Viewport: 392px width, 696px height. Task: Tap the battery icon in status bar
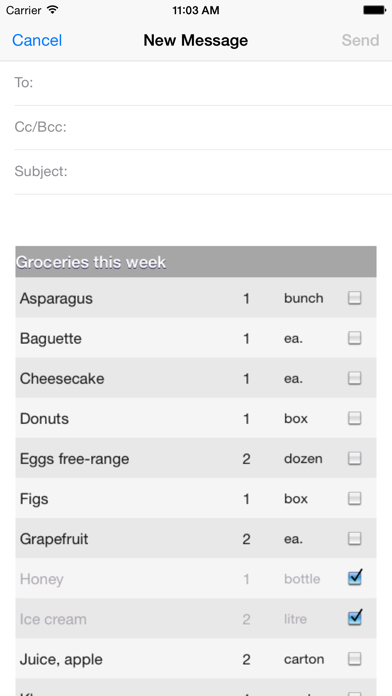pyautogui.click(x=374, y=10)
